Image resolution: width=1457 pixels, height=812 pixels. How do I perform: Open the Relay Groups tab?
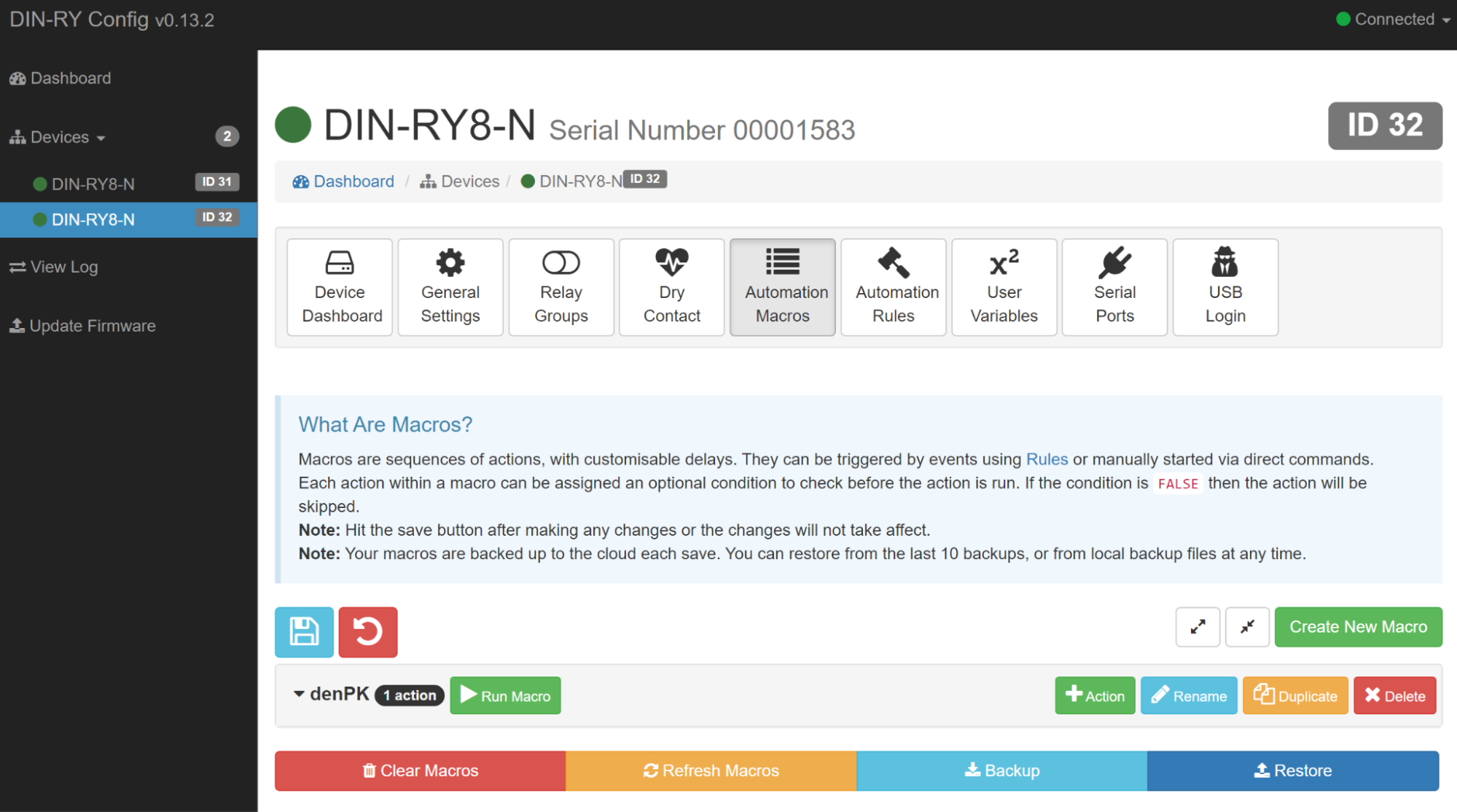[560, 287]
